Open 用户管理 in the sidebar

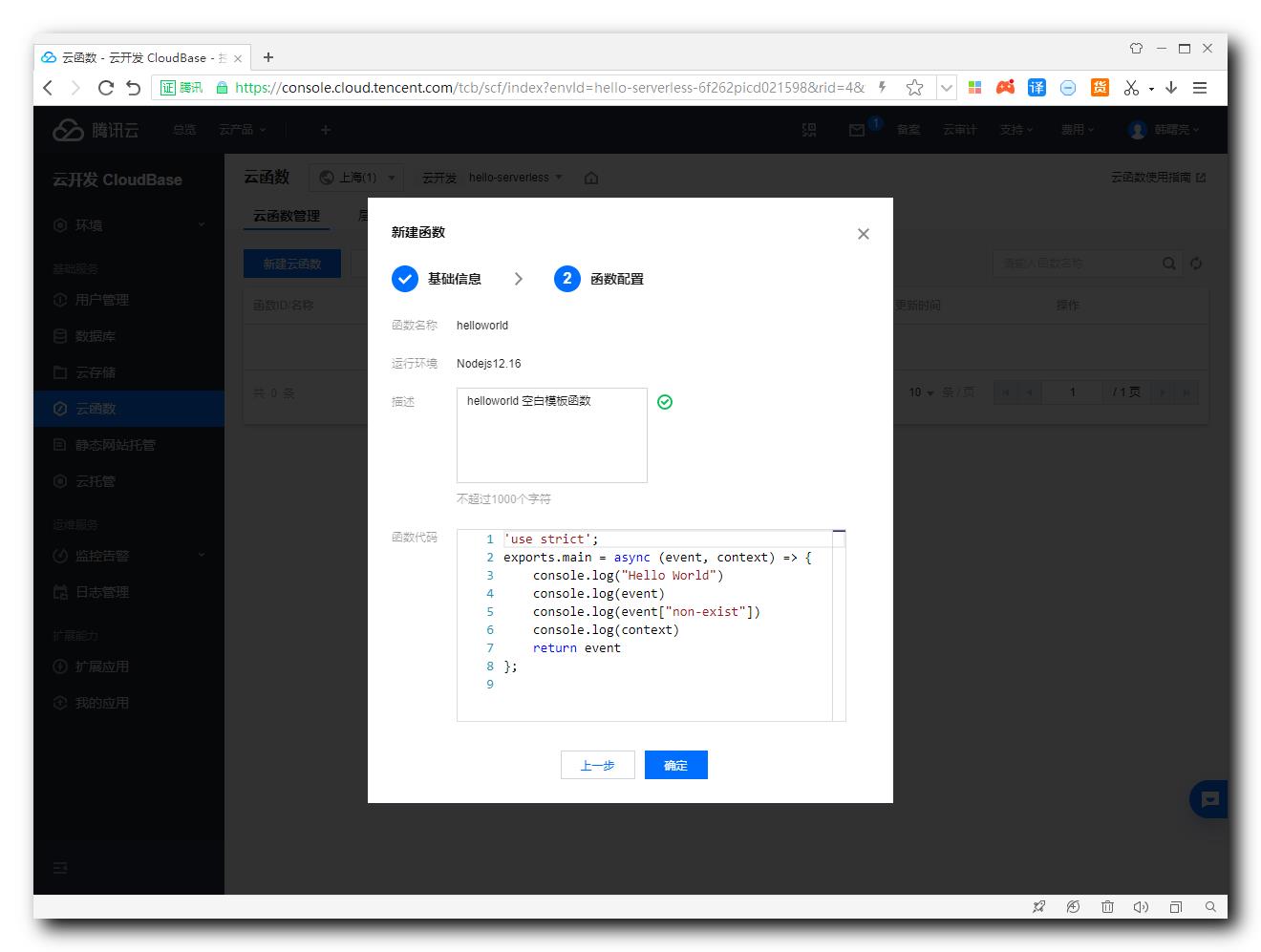(x=129, y=300)
